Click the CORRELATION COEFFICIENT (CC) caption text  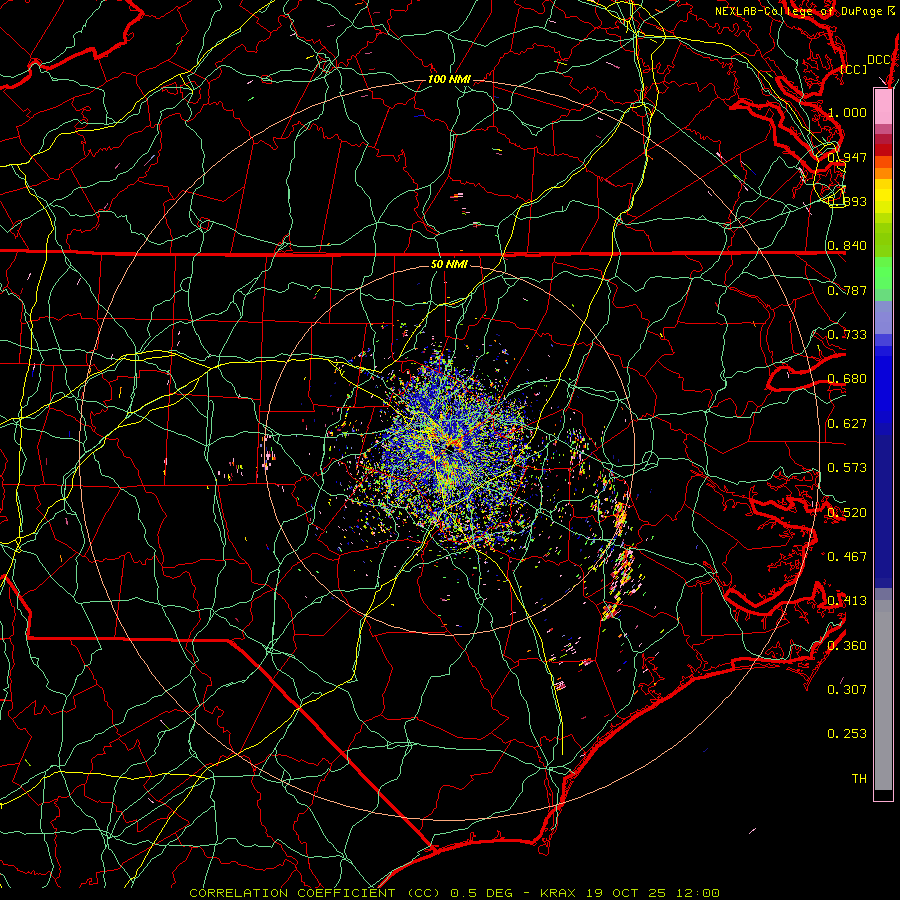point(315,893)
